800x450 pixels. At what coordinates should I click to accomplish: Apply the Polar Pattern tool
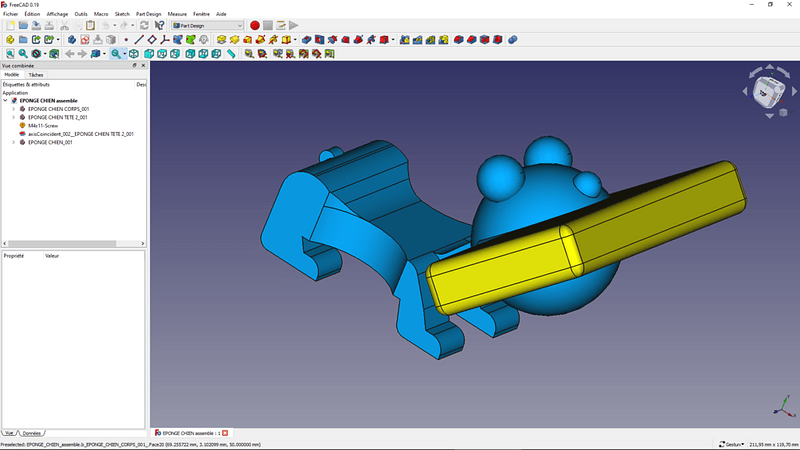coord(431,40)
